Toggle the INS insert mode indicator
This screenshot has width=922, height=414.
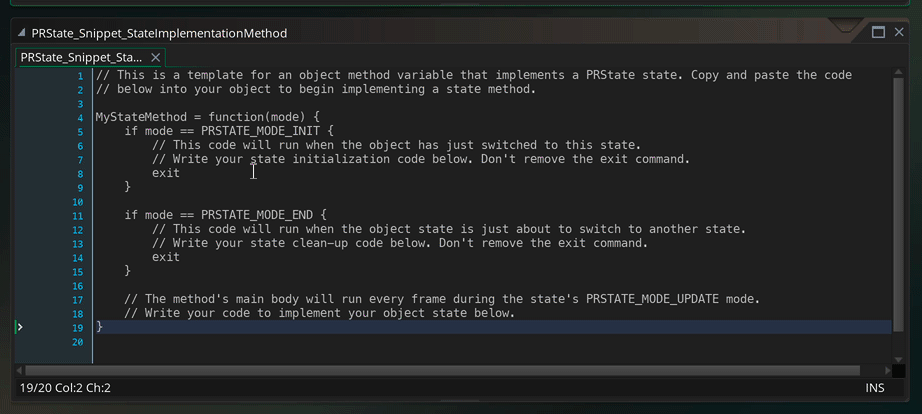coord(875,388)
